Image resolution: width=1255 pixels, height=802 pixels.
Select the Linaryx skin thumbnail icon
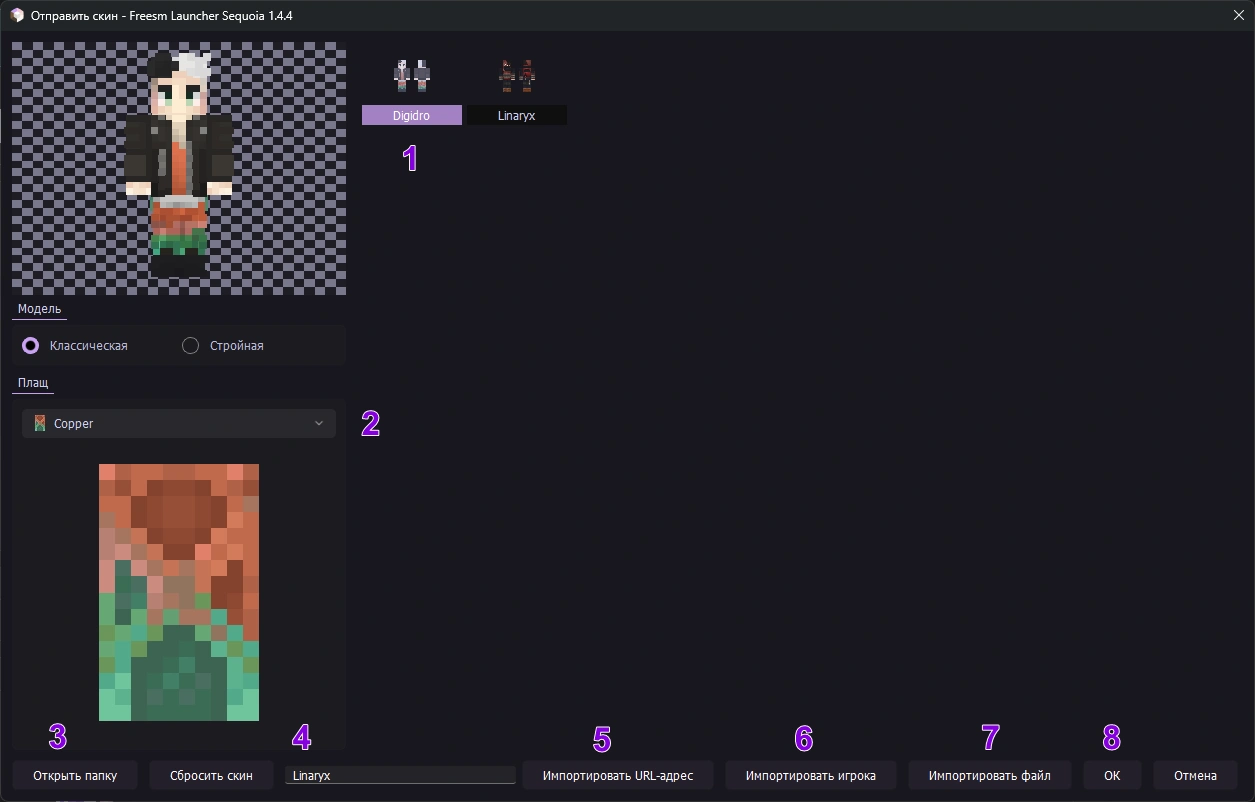[x=517, y=75]
